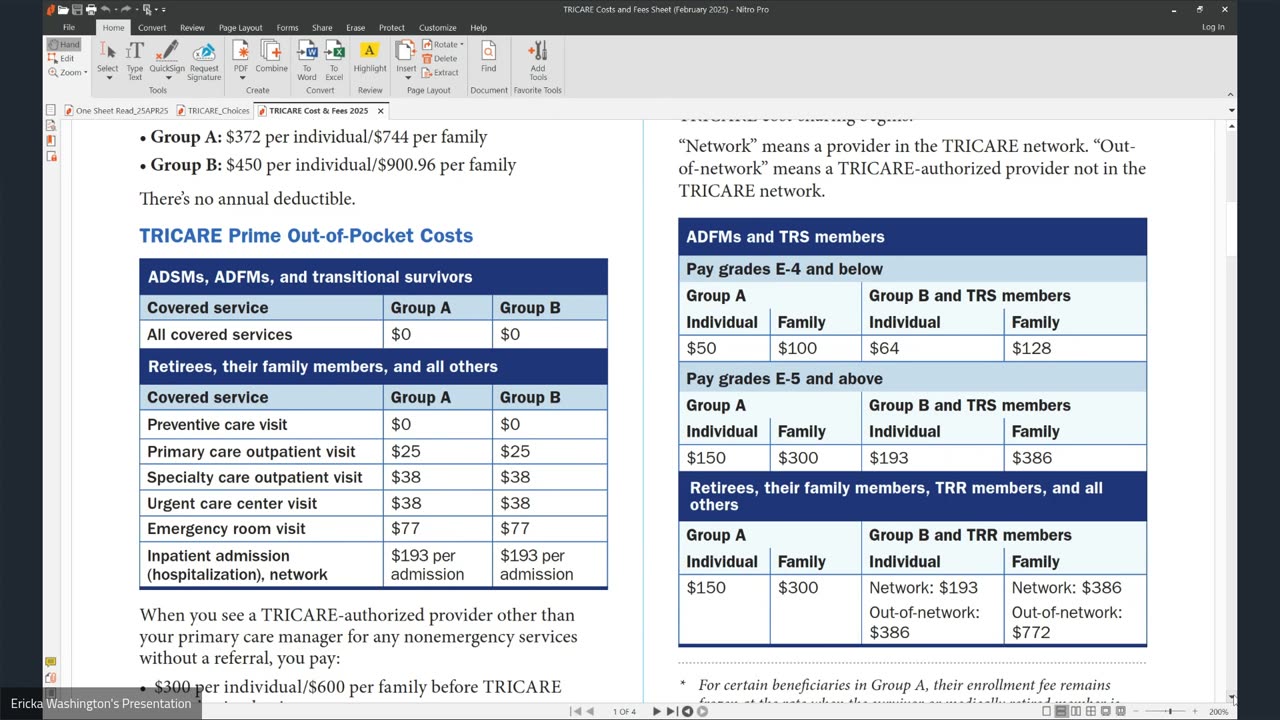1280x720 pixels.
Task: Jump to the last page
Action: (671, 711)
